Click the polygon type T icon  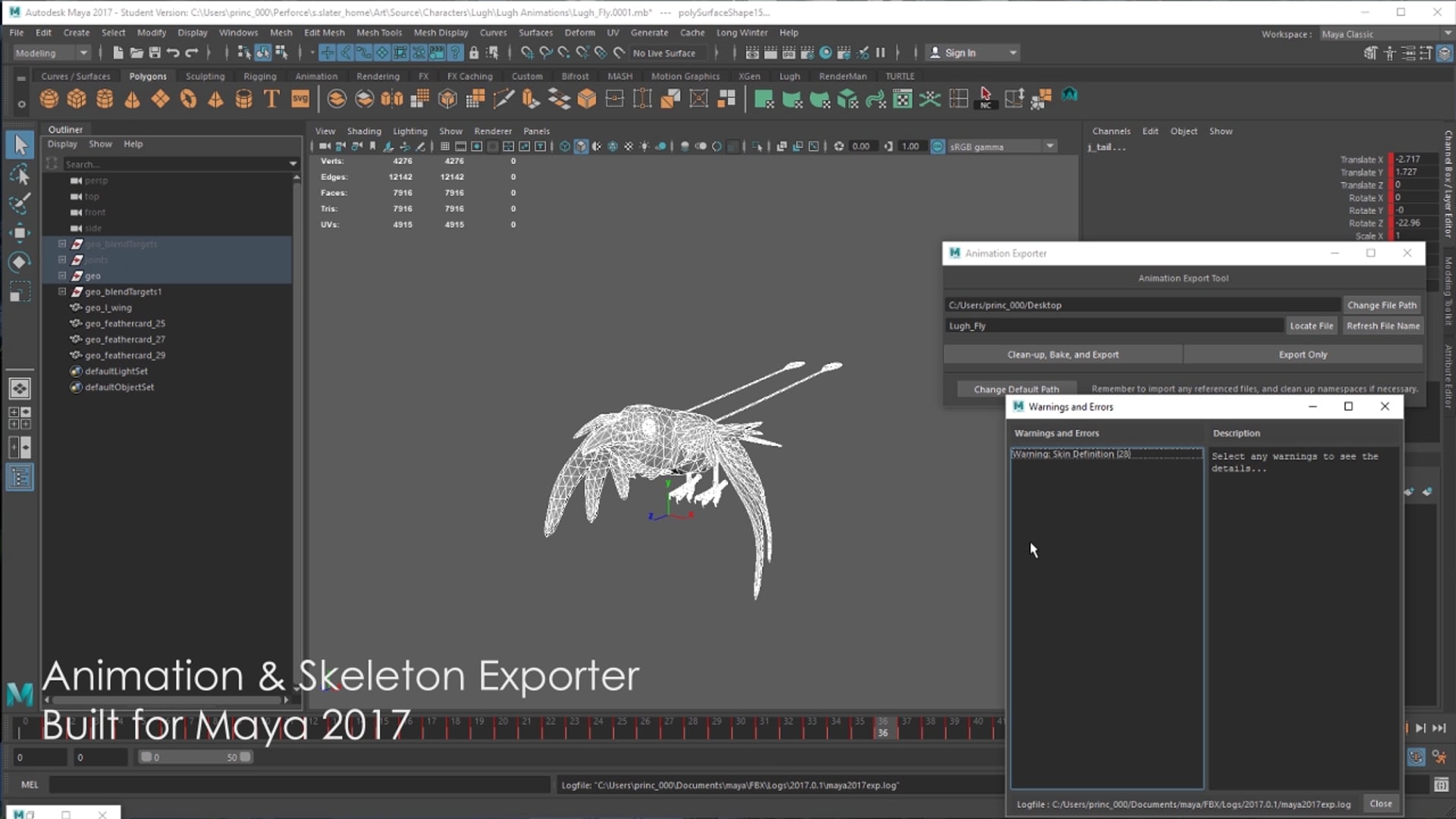pos(271,99)
